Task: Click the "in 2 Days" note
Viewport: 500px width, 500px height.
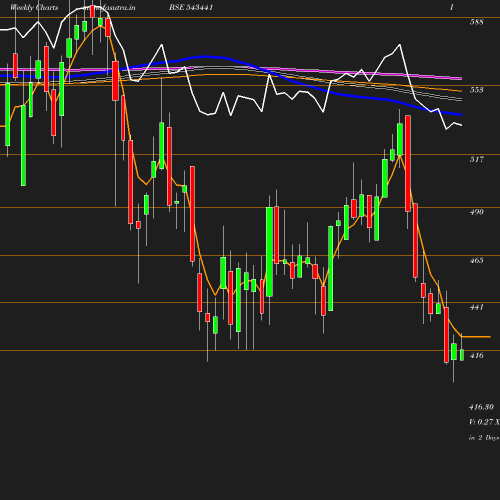Action: (484, 438)
